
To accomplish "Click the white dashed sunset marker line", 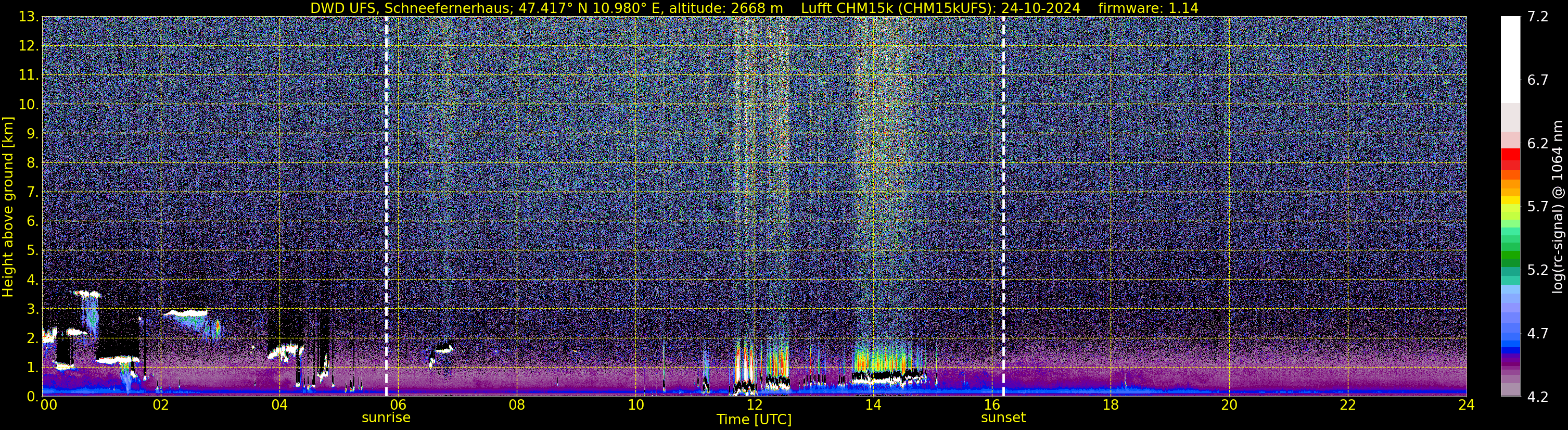I will 1003,207.
